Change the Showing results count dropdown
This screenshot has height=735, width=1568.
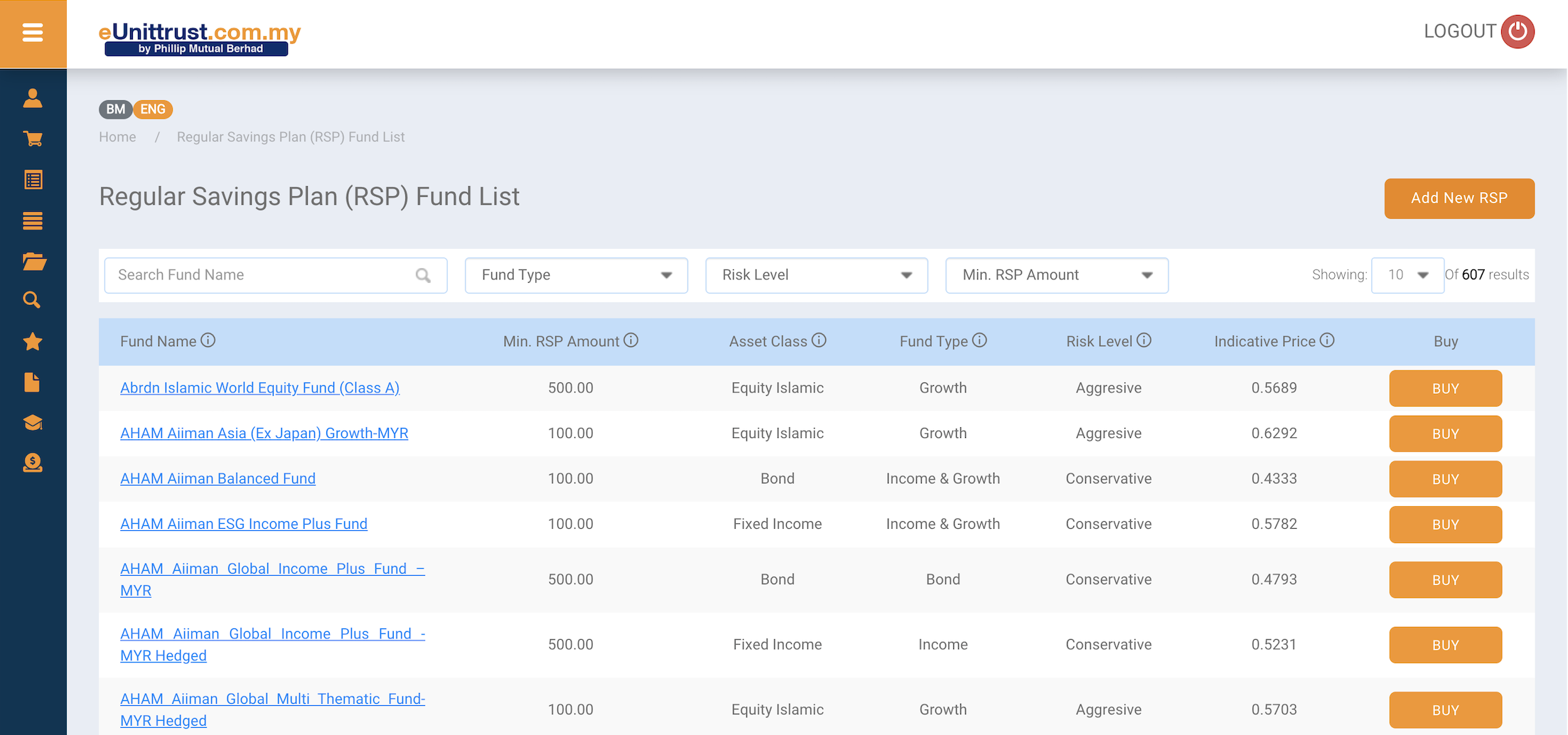(1407, 275)
